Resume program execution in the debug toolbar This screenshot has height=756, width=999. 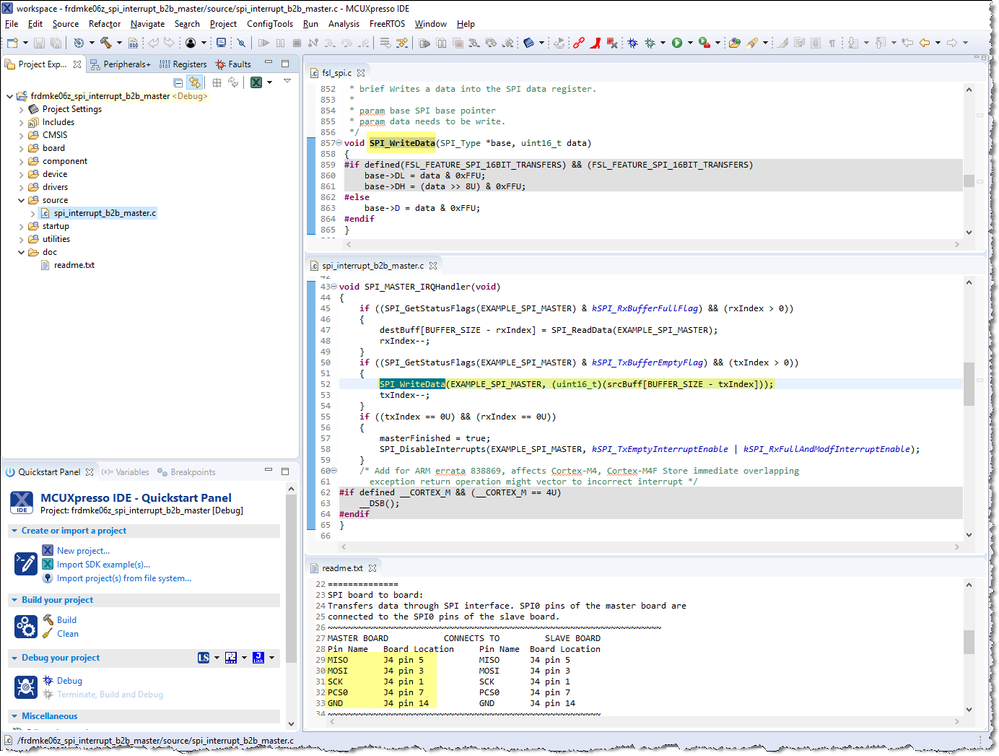point(263,44)
